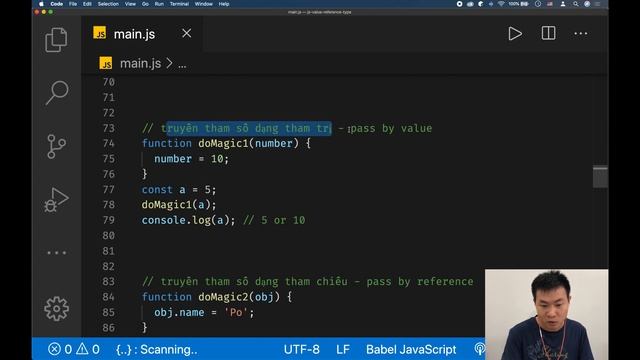The width and height of the screenshot is (640, 360).
Task: Select language mode Babel JavaScript
Action: (x=411, y=350)
